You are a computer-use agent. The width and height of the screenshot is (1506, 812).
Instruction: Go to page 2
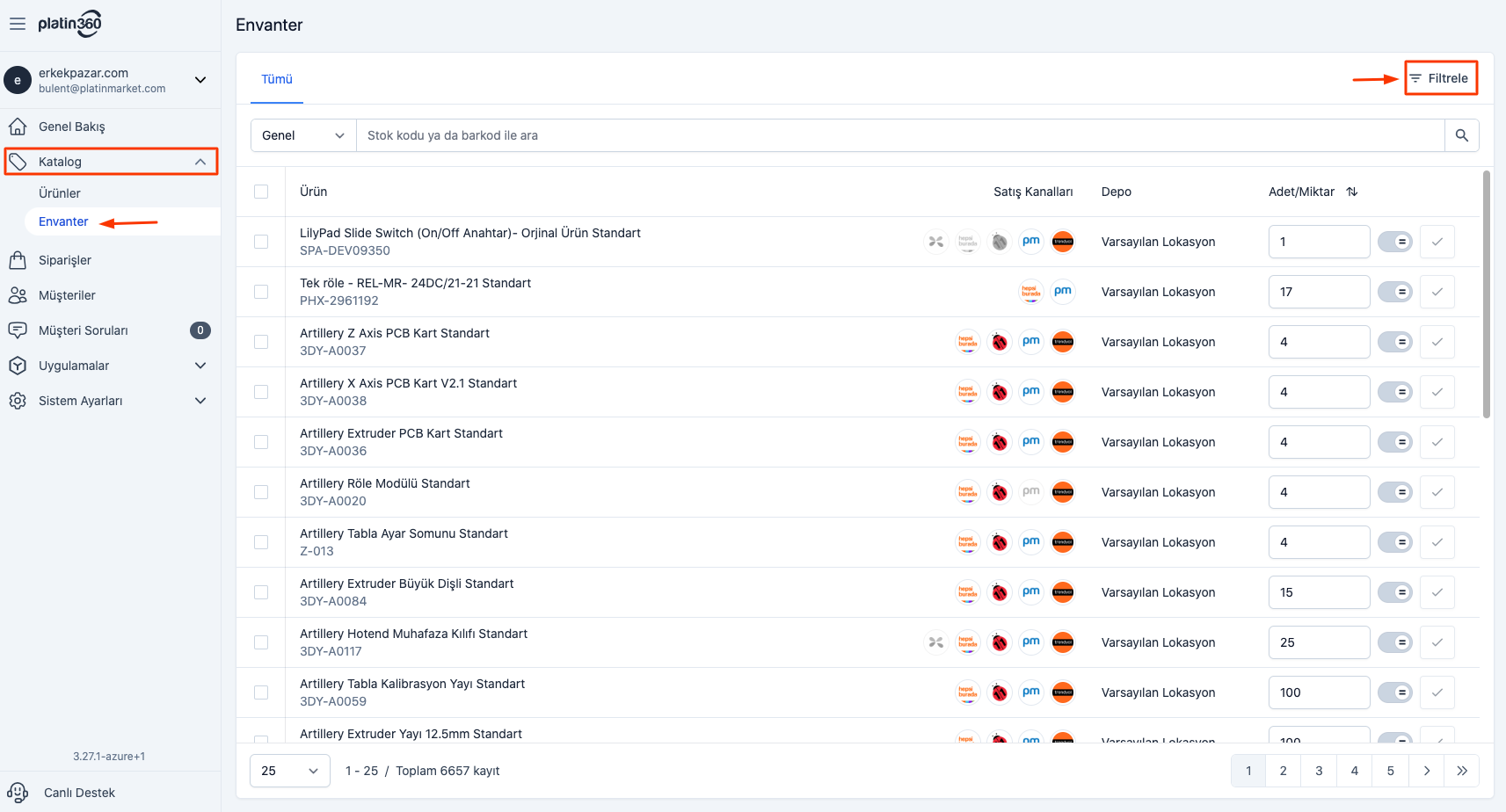(1284, 771)
